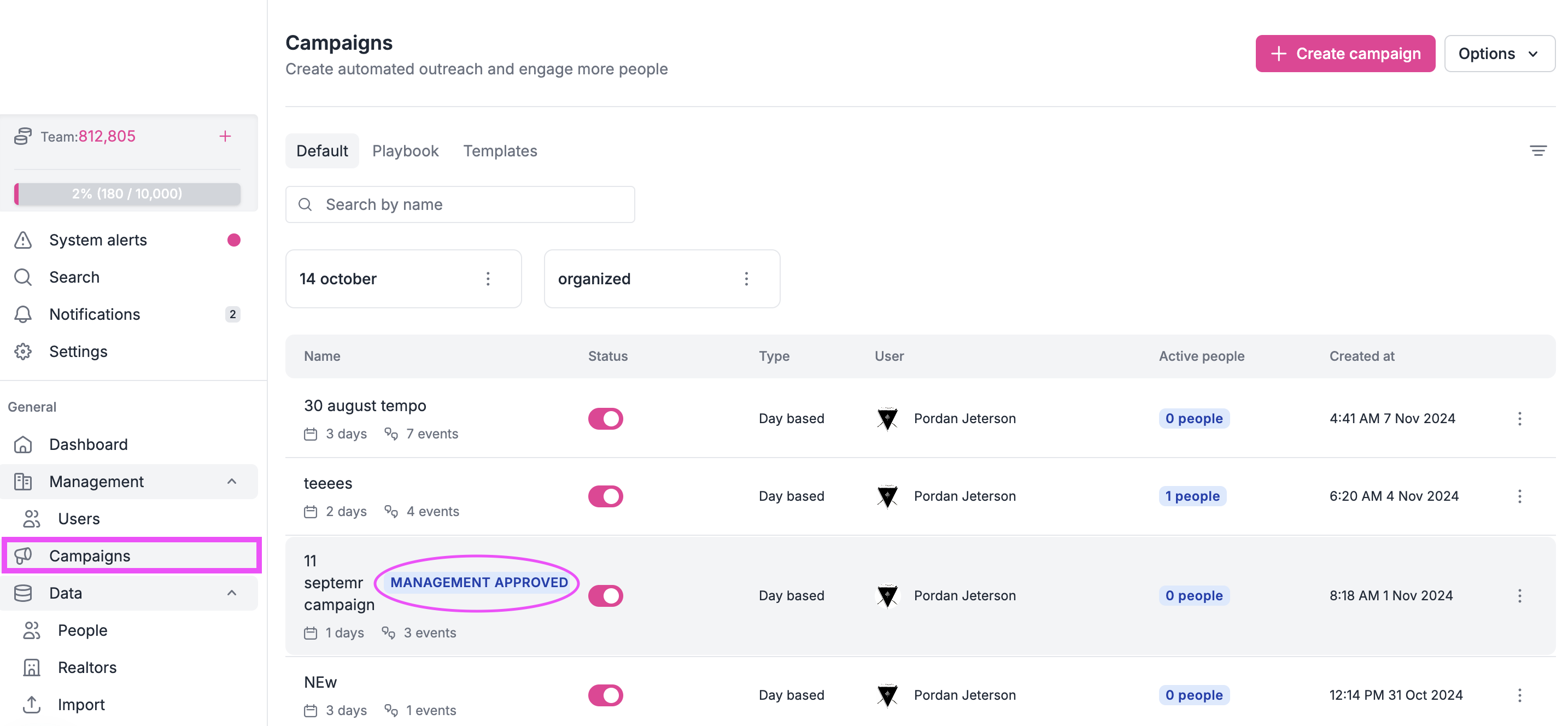Click Pordan Jeterson avatar in NEw row
The width and height of the screenshot is (1568, 726).
887,694
